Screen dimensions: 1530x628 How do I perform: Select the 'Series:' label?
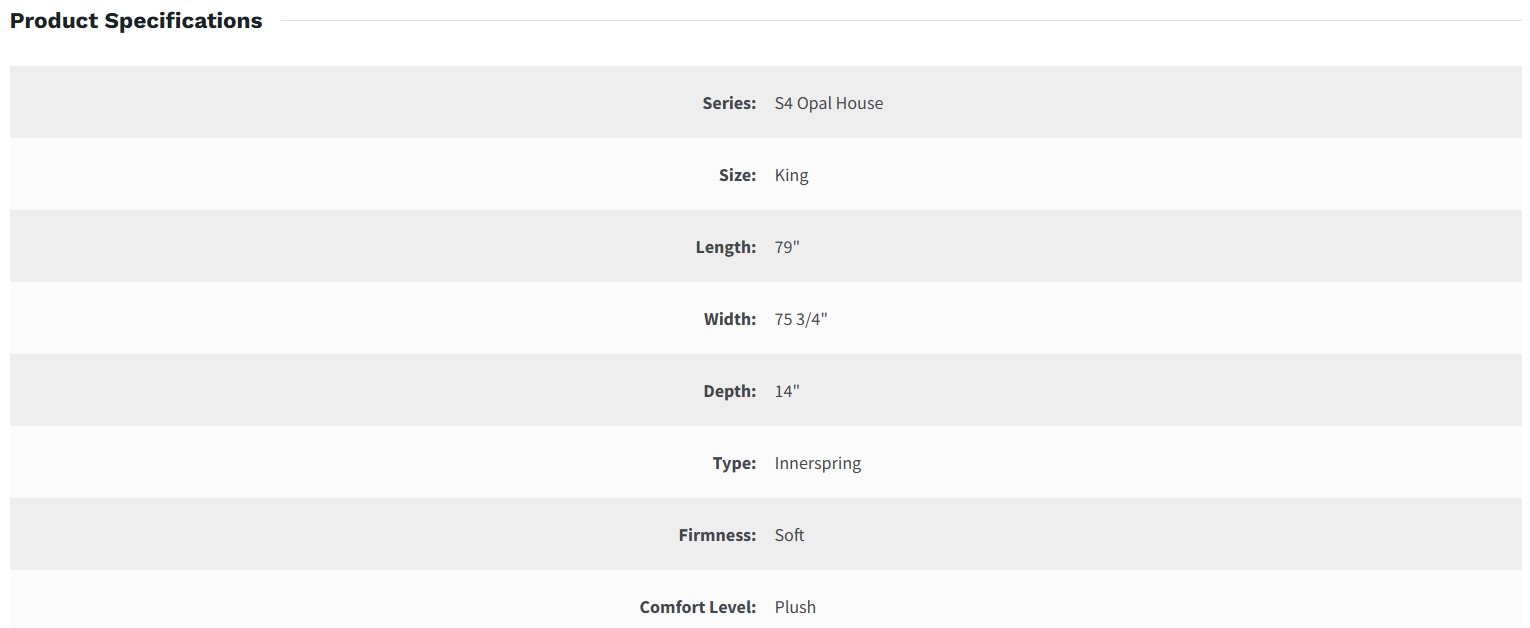[x=729, y=103]
